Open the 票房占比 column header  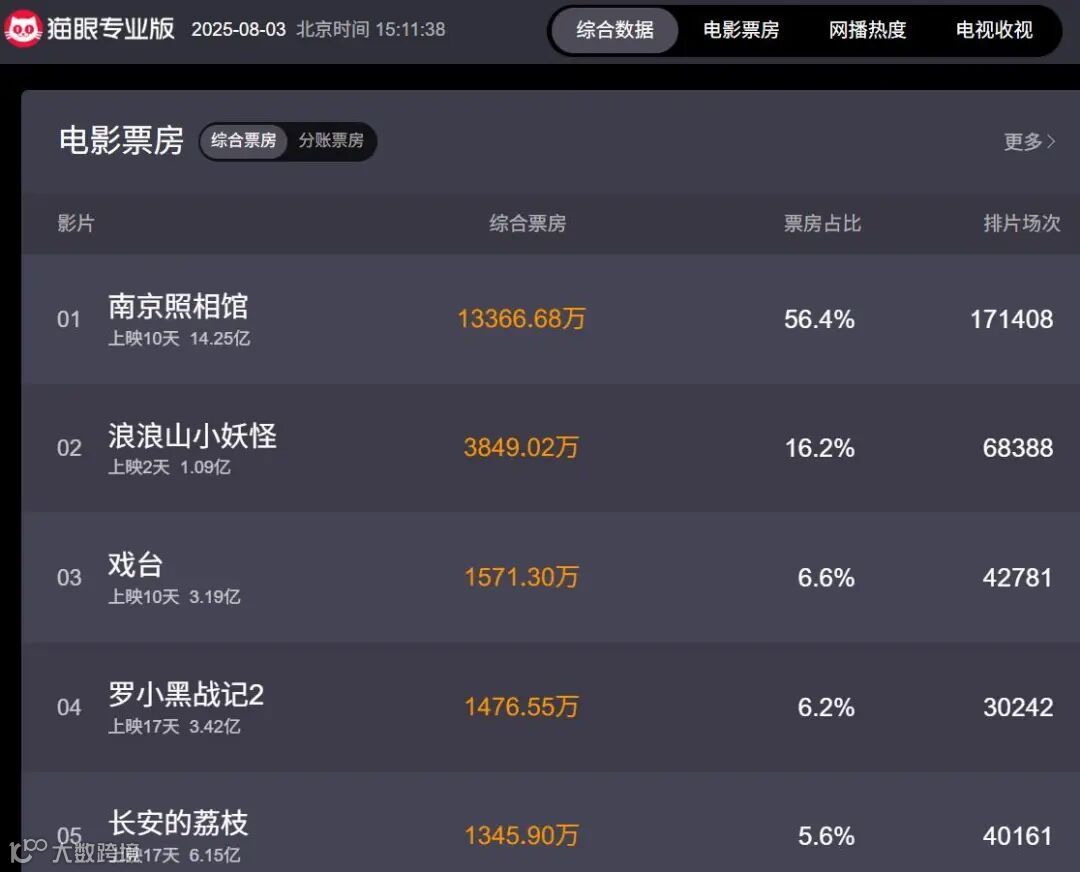(x=820, y=223)
